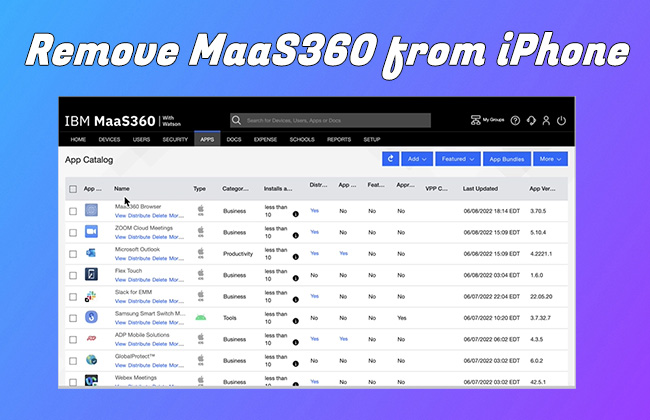Expand More actions for Microsoft Outlook
The image size is (650, 420).
176,258
